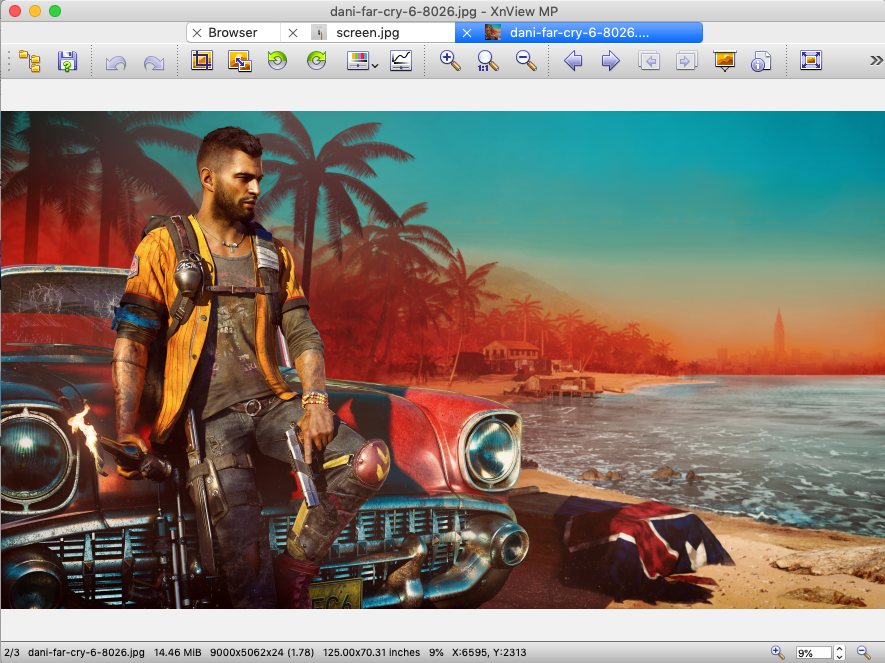Viewport: 885px width, 663px height.
Task: Decrease zoom with the stepper down arrow
Action: pos(839,656)
